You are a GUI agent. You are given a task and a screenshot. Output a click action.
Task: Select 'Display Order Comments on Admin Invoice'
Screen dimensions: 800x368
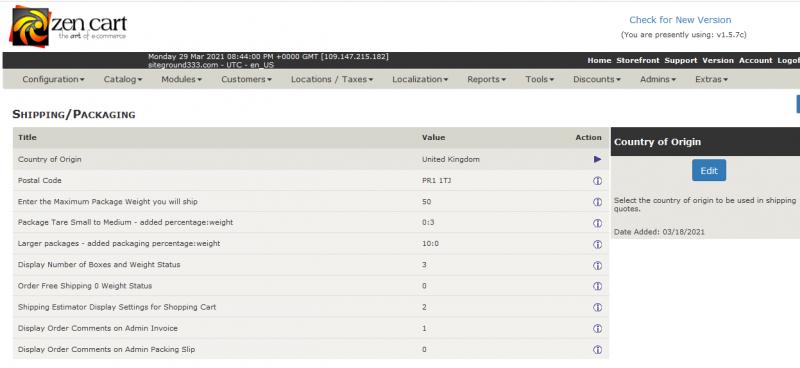click(x=98, y=328)
